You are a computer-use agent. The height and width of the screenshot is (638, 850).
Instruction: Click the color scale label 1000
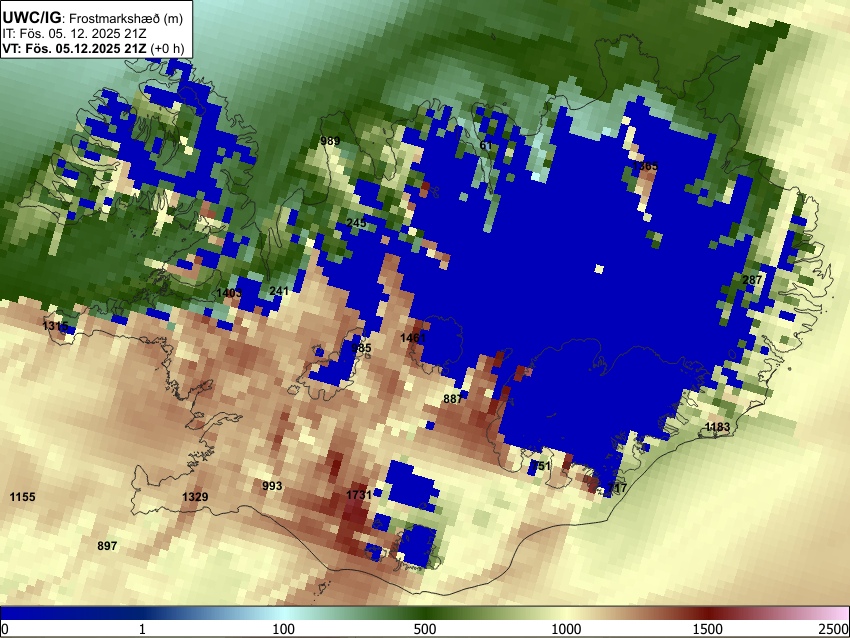click(x=566, y=629)
